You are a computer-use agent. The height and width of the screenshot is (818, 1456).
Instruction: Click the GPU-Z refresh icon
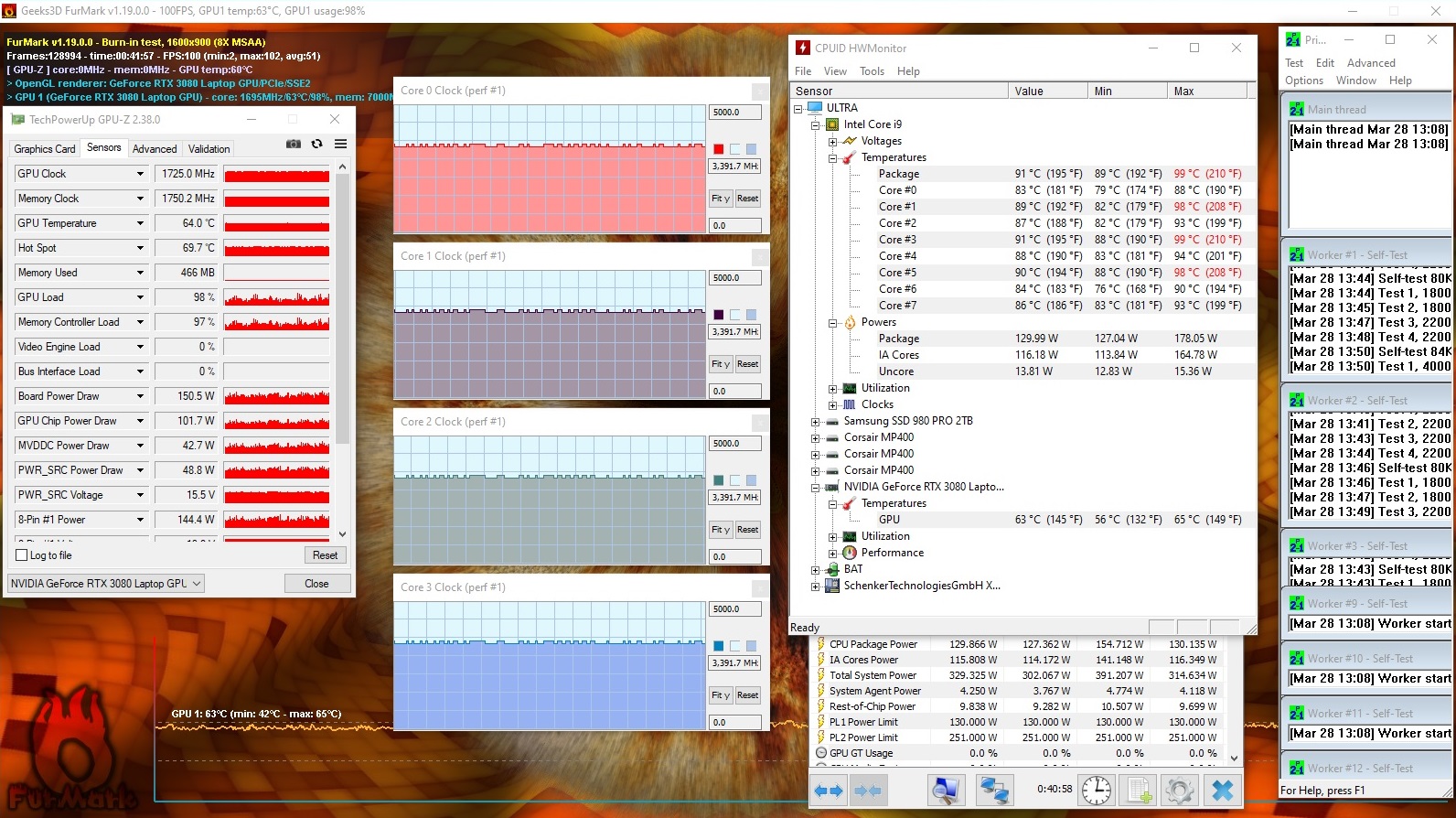[316, 145]
